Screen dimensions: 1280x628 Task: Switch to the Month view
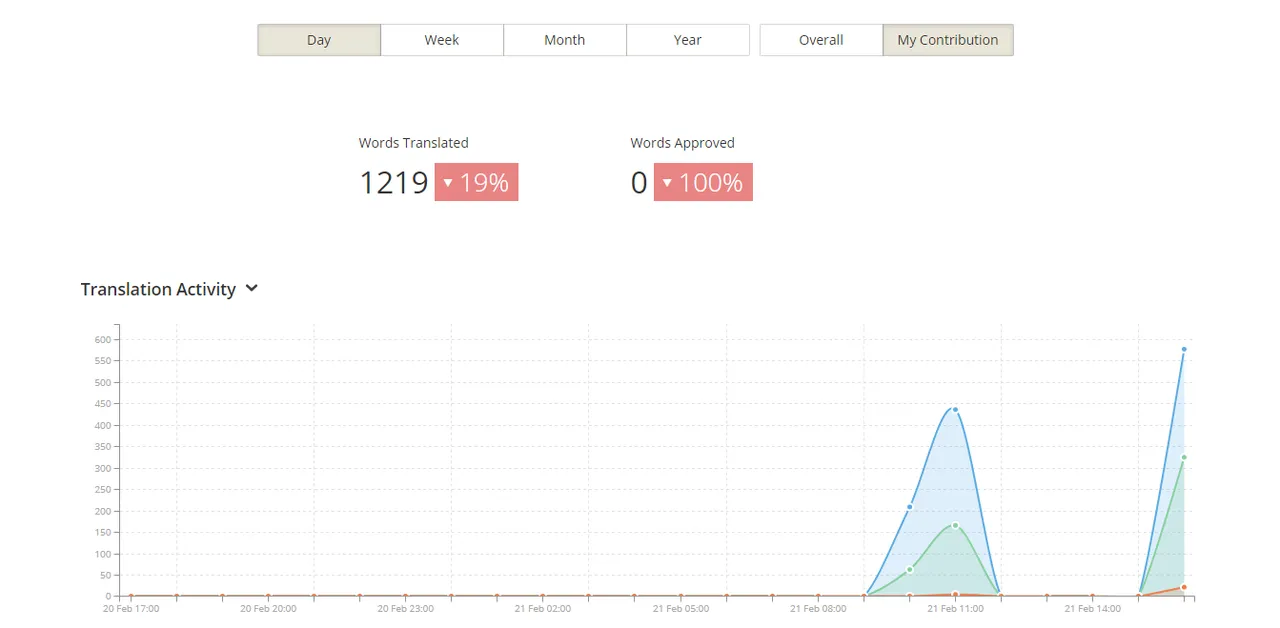coord(565,40)
